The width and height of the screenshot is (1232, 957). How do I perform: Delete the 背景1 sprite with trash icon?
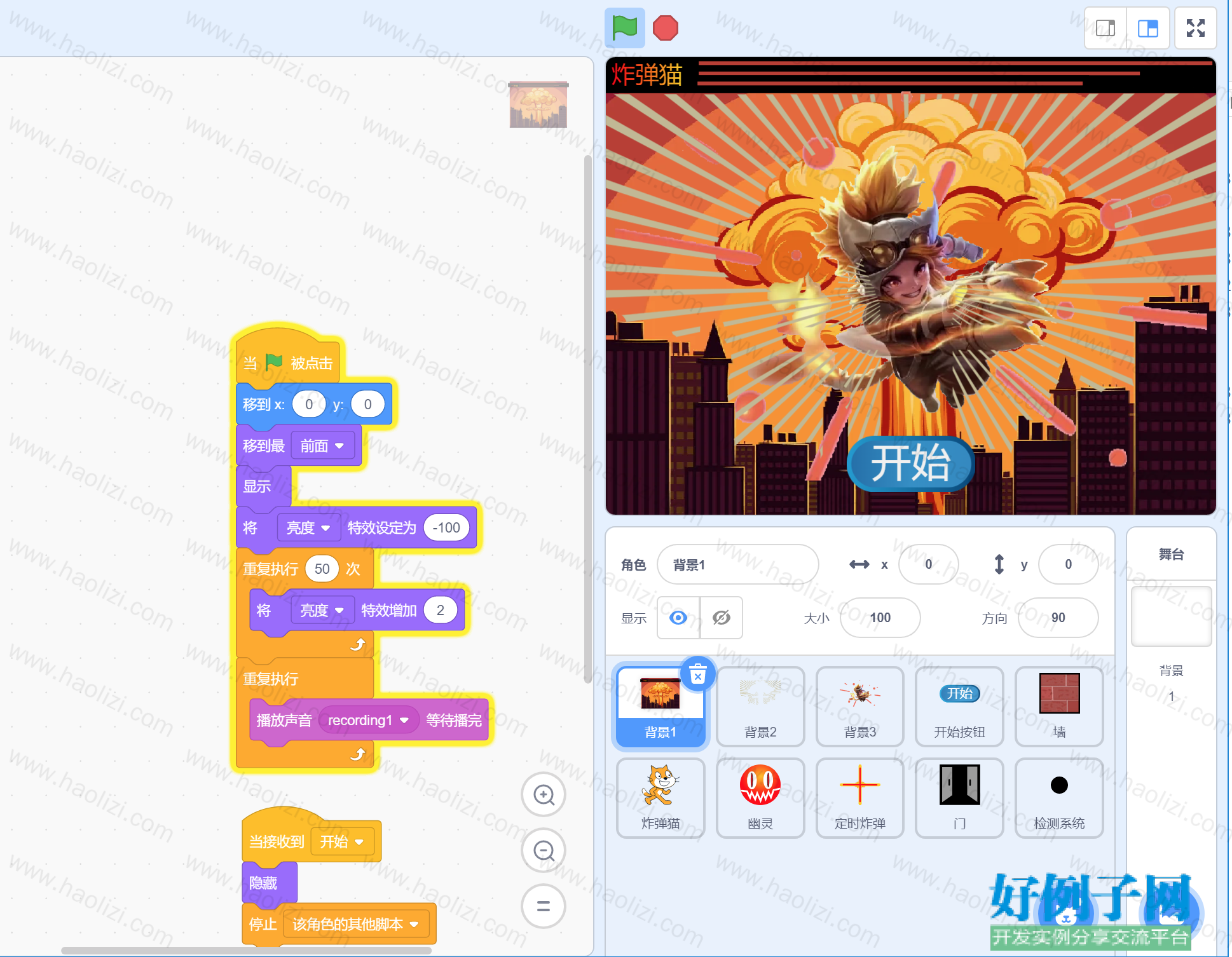(698, 673)
